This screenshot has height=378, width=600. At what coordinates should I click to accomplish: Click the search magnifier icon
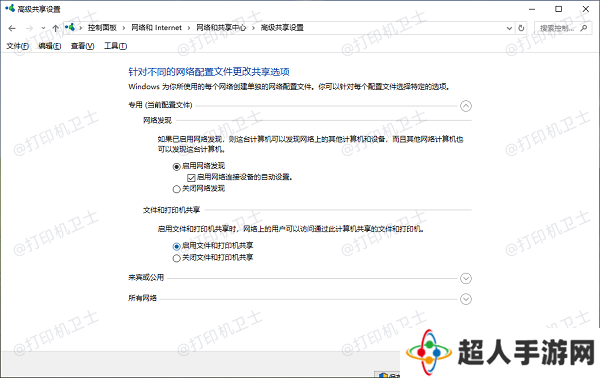(584, 28)
